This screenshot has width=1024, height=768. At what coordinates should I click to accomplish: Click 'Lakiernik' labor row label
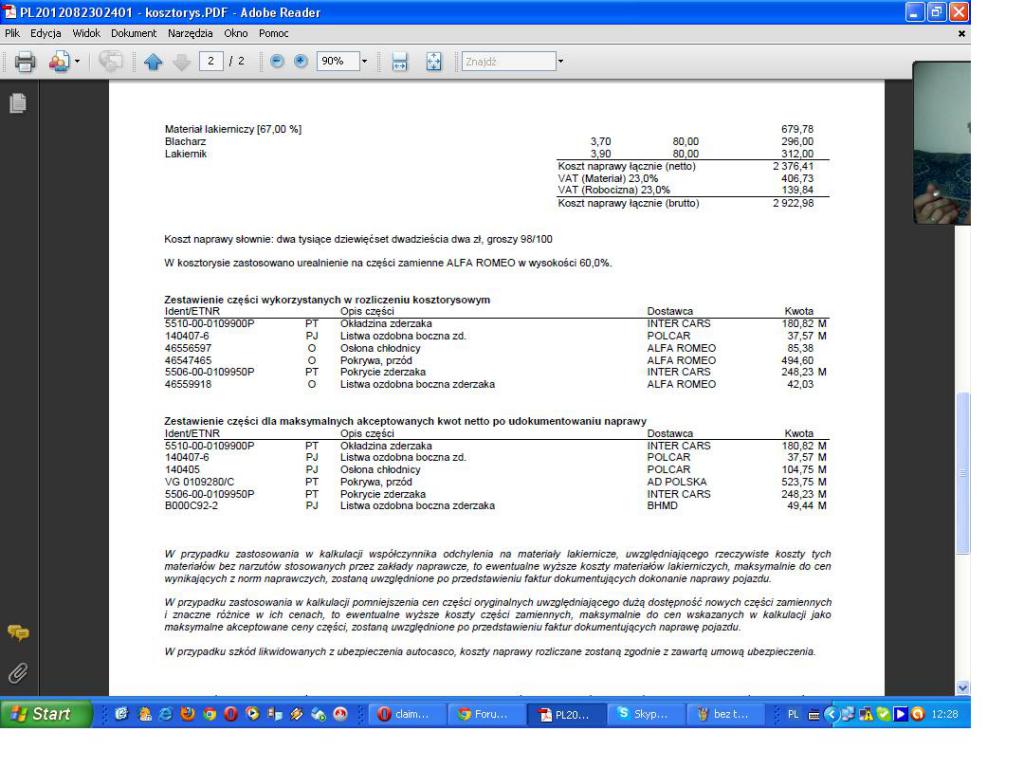coord(185,154)
